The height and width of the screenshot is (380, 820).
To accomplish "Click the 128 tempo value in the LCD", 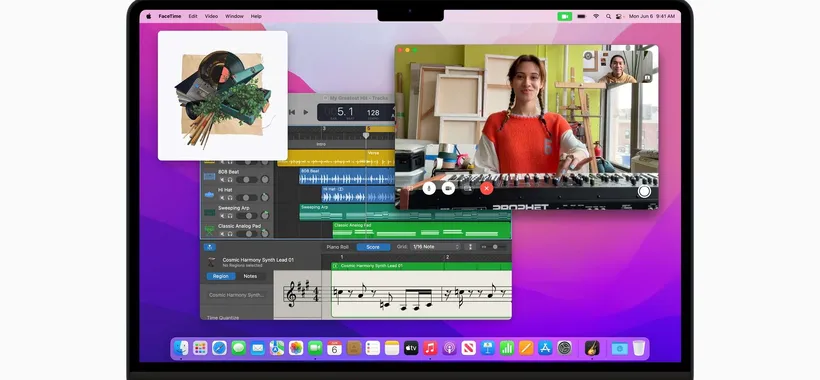I will 373,112.
